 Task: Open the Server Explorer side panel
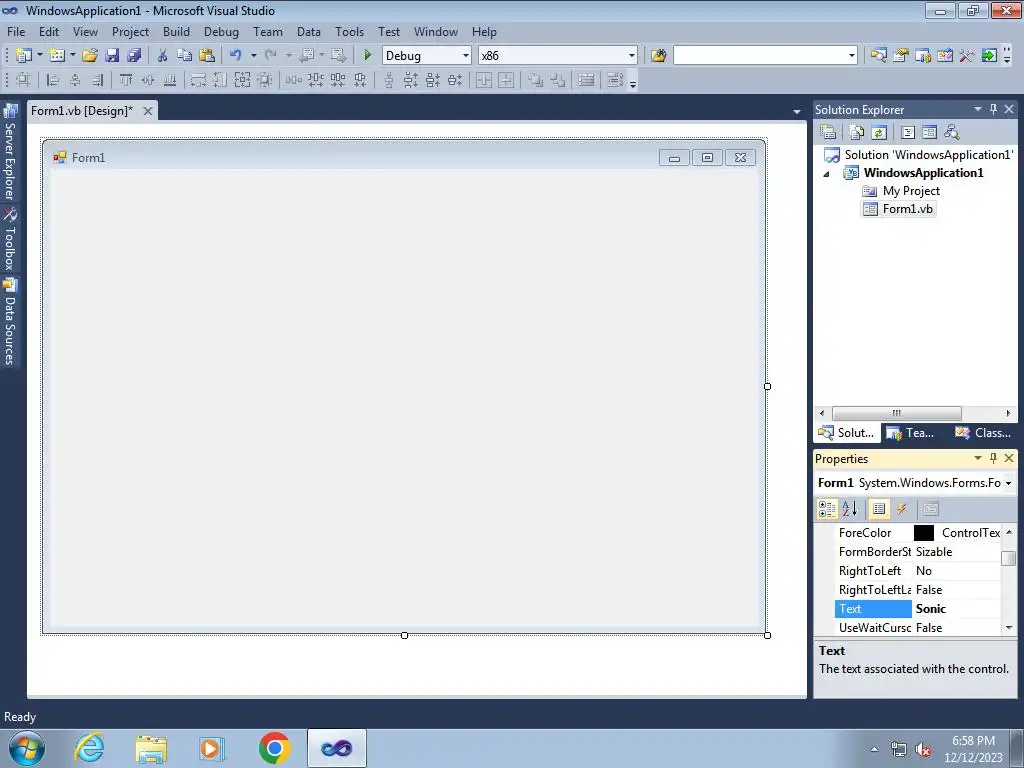tap(10, 152)
